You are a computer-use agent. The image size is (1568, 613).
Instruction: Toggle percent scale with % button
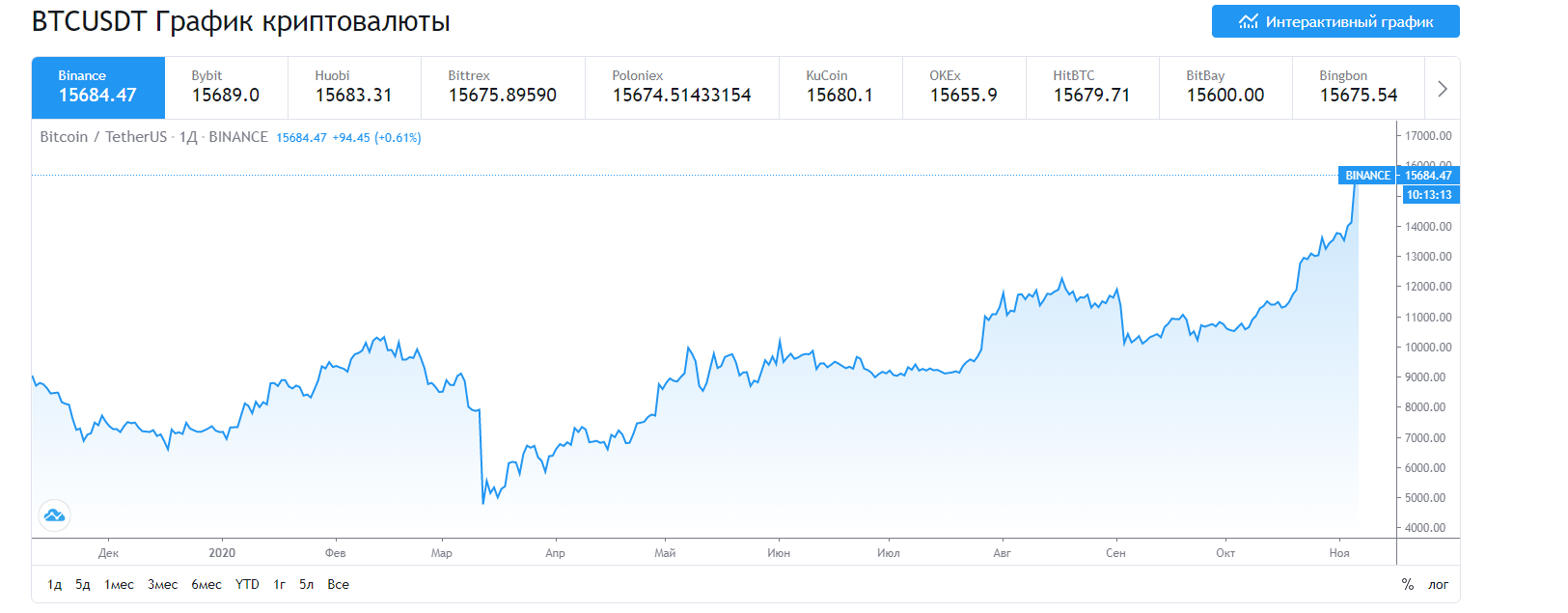pyautogui.click(x=1408, y=584)
